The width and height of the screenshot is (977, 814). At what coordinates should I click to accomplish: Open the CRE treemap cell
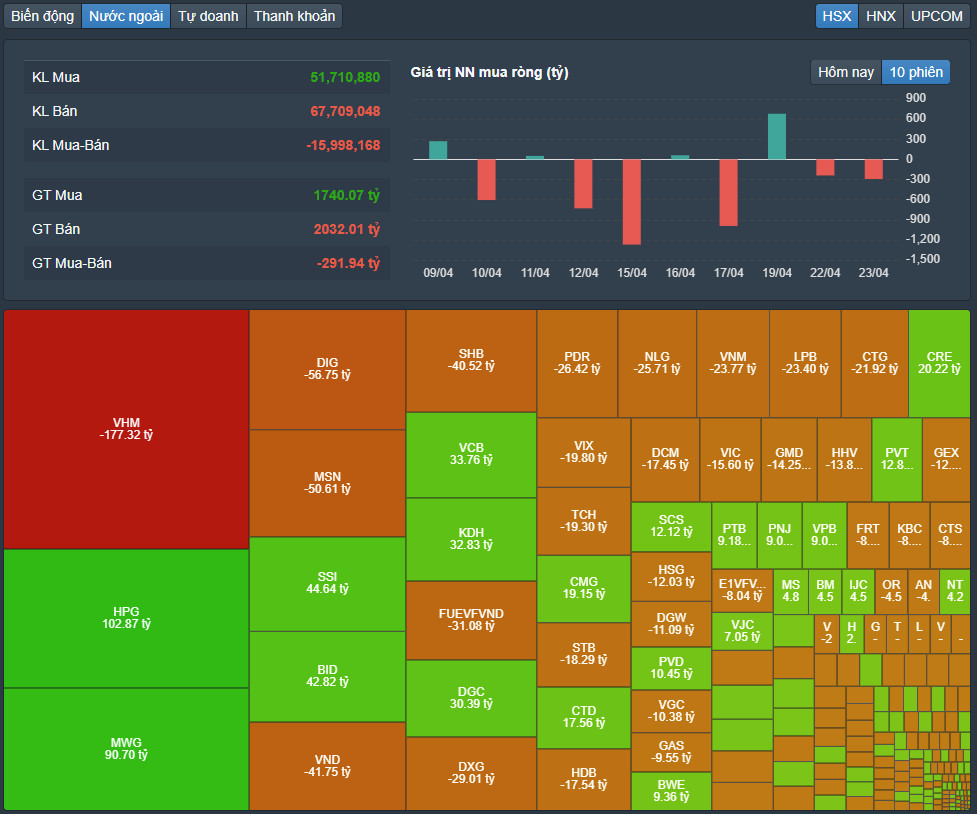939,363
